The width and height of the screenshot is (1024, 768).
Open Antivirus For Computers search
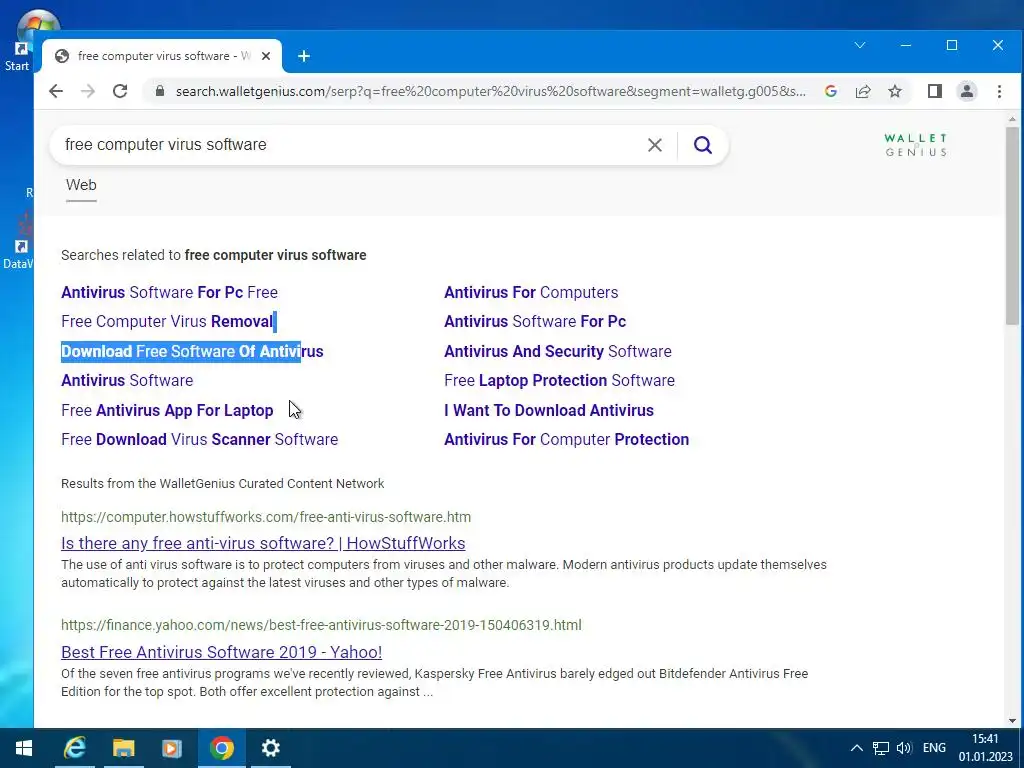click(531, 293)
